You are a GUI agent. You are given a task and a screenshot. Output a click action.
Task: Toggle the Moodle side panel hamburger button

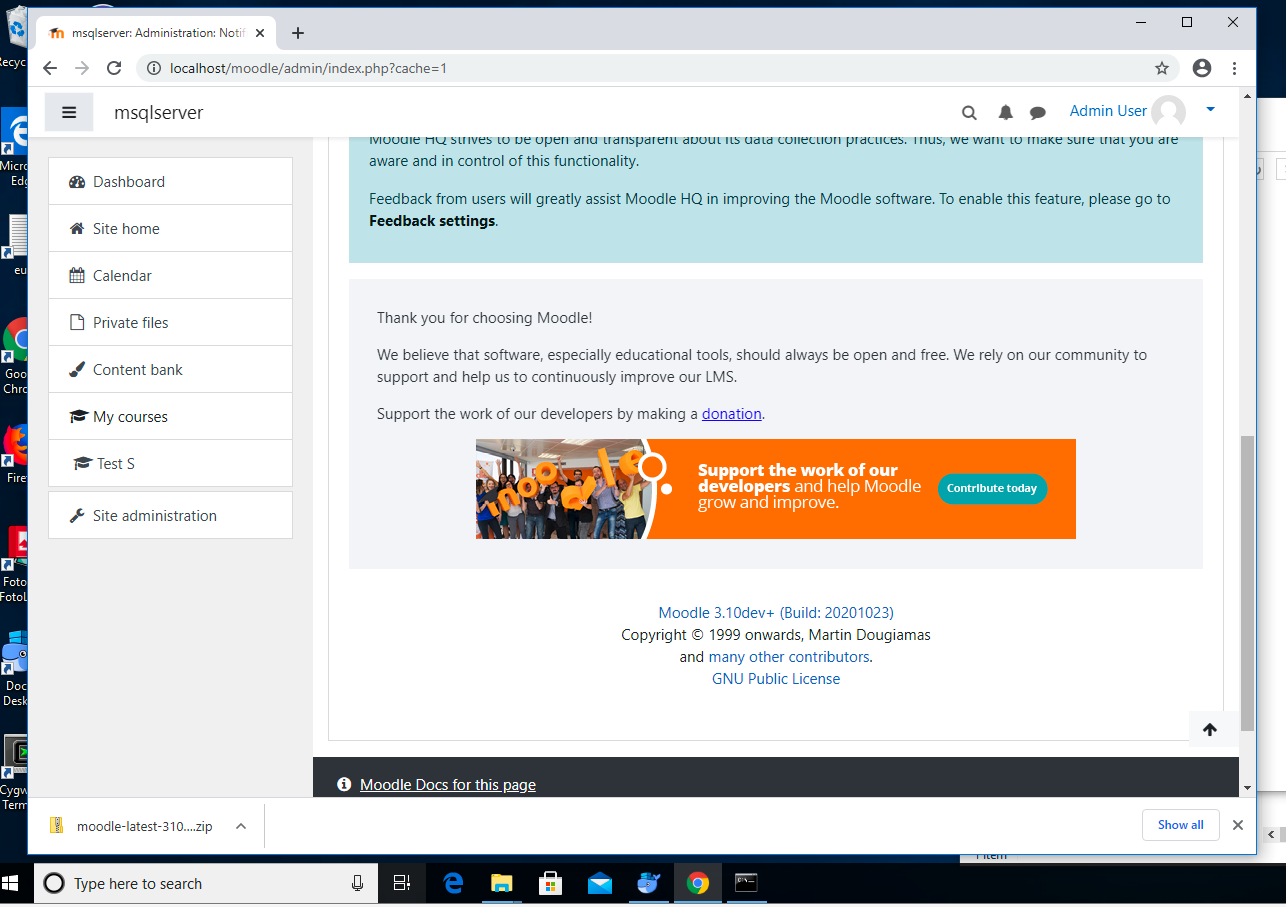pos(69,112)
